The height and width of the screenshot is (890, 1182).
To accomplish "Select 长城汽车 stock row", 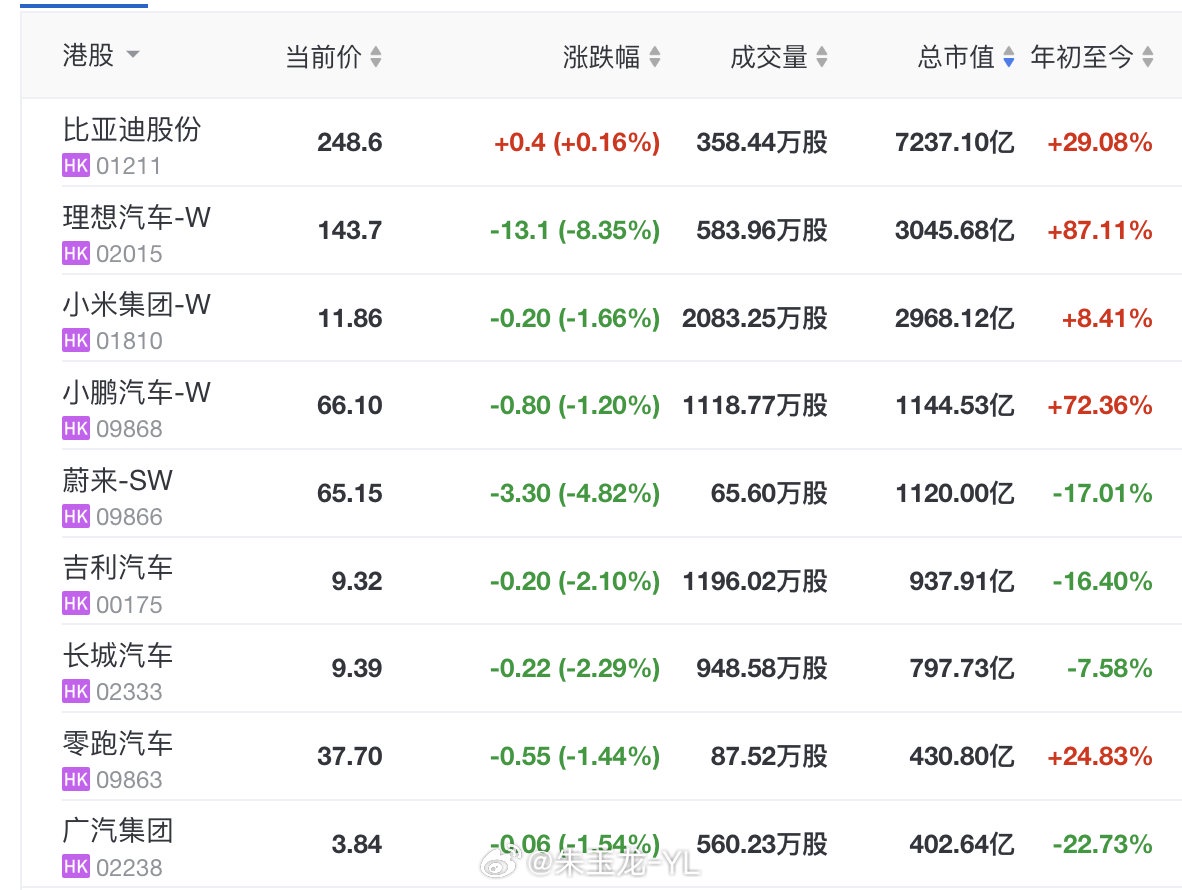I will [x=118, y=655].
